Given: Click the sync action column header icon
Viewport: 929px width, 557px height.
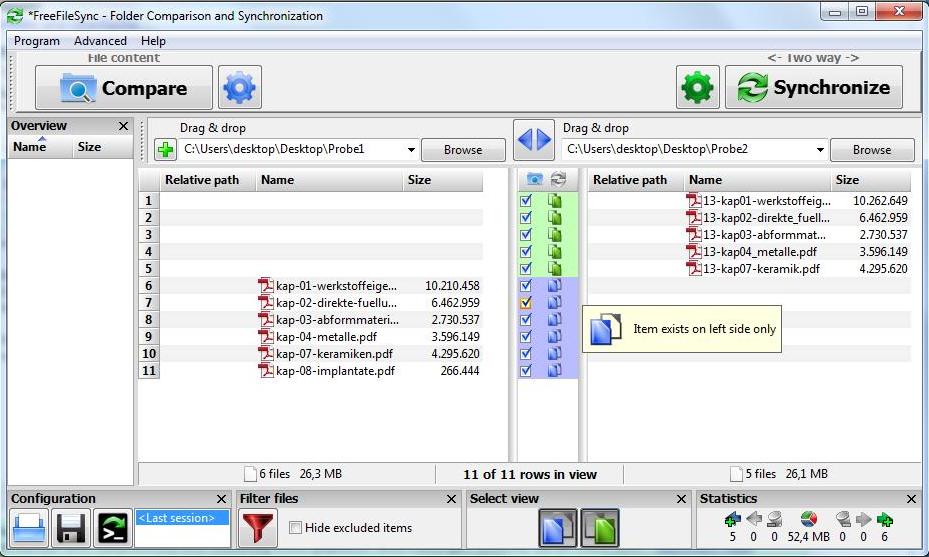Looking at the screenshot, I should [x=558, y=179].
